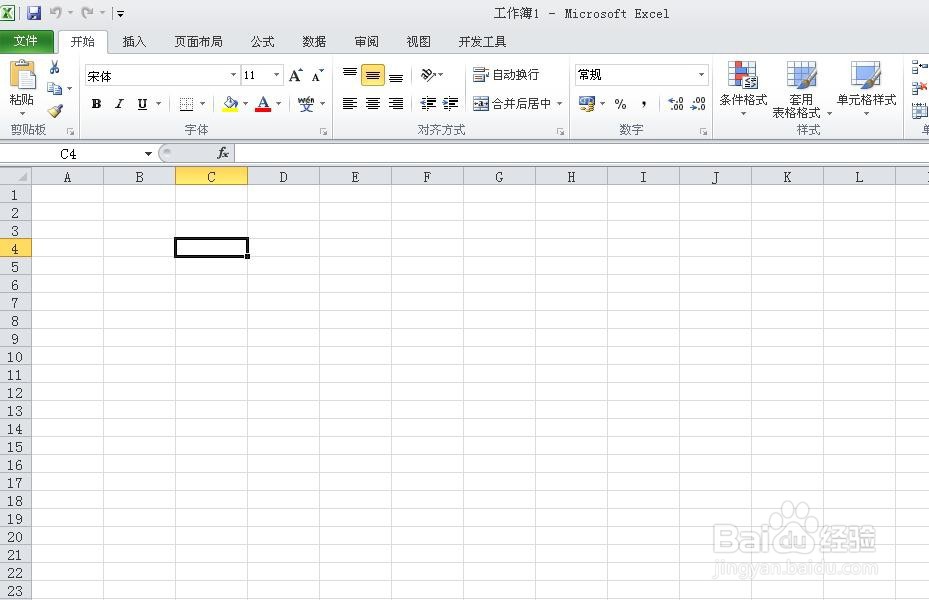929x600 pixels.
Task: Toggle bold formatting
Action: point(96,104)
